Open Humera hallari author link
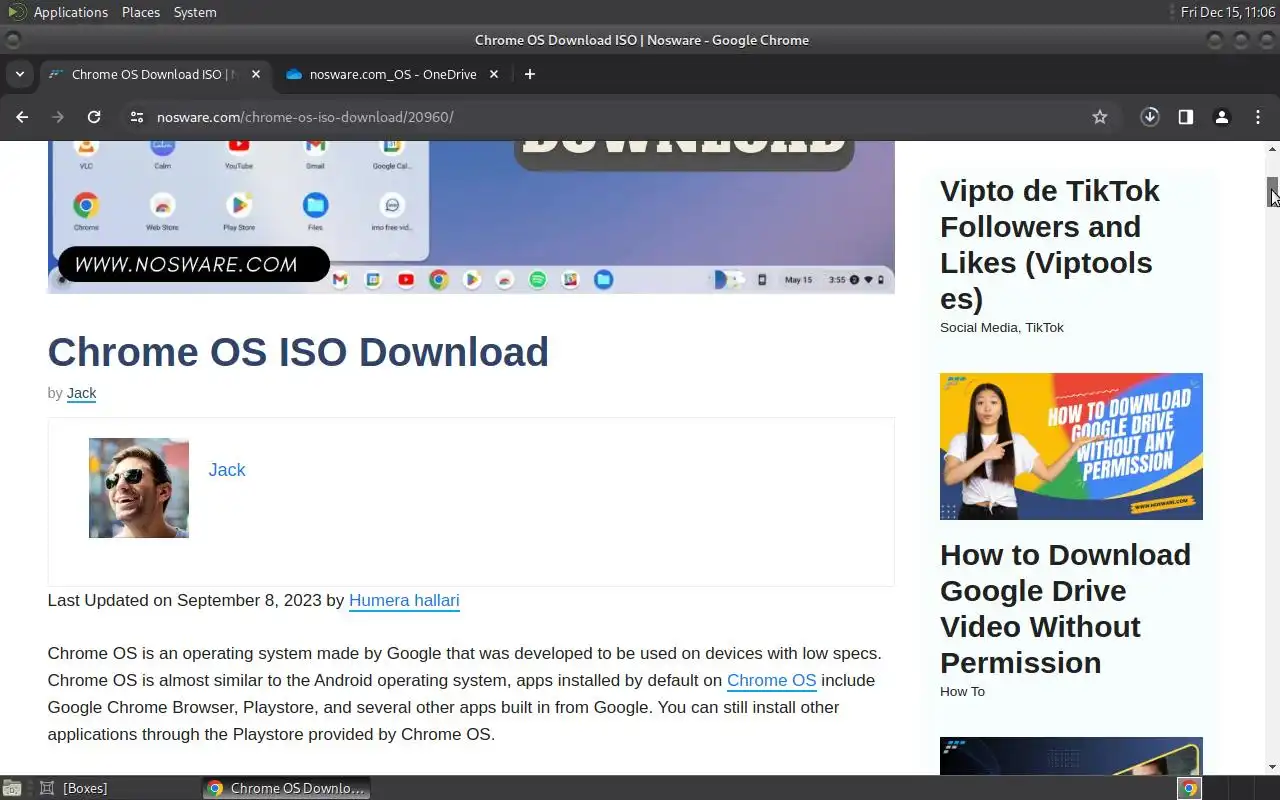This screenshot has width=1280, height=800. [x=404, y=600]
